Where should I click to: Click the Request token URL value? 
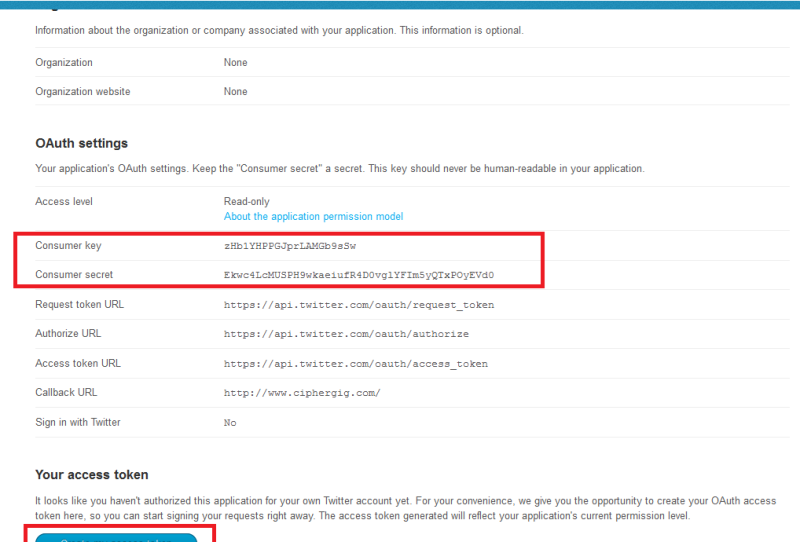point(359,305)
